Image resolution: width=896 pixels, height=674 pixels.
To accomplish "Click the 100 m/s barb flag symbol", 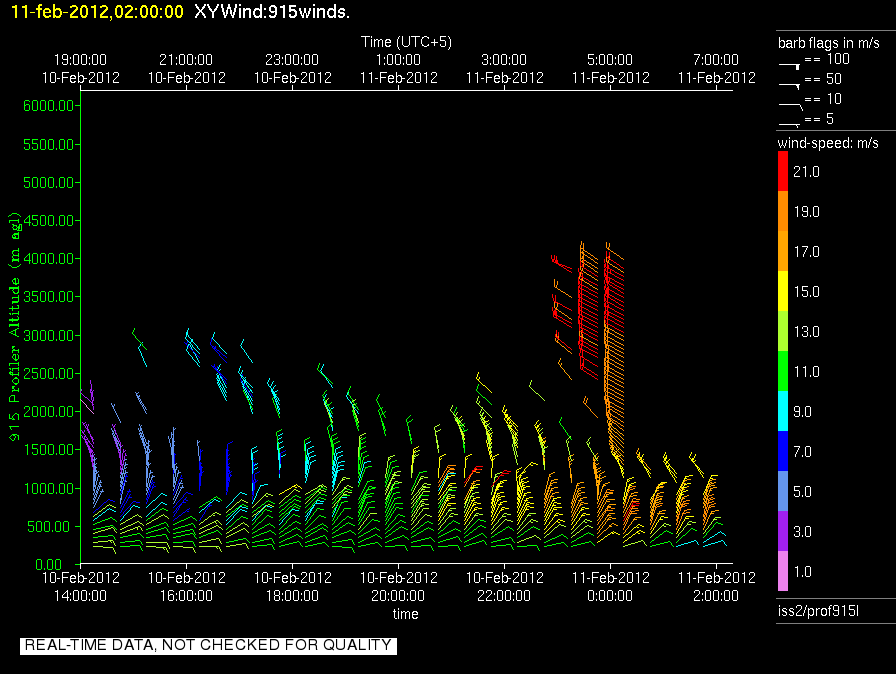I will [x=790, y=64].
